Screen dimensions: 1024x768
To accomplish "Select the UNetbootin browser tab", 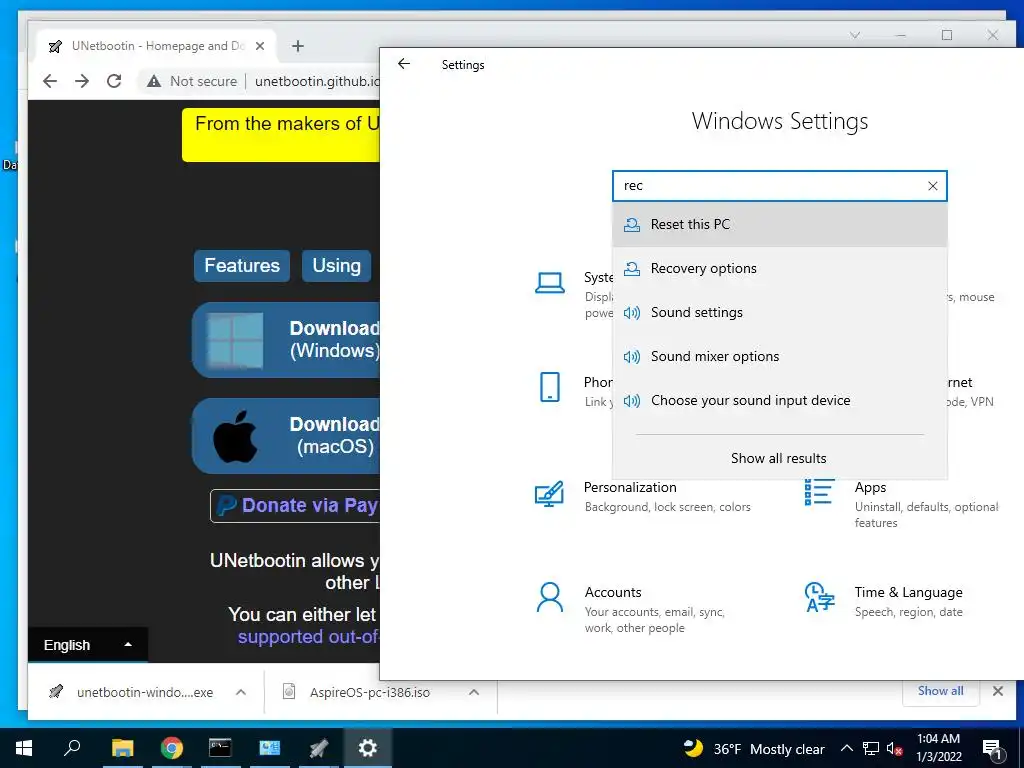I will [157, 46].
